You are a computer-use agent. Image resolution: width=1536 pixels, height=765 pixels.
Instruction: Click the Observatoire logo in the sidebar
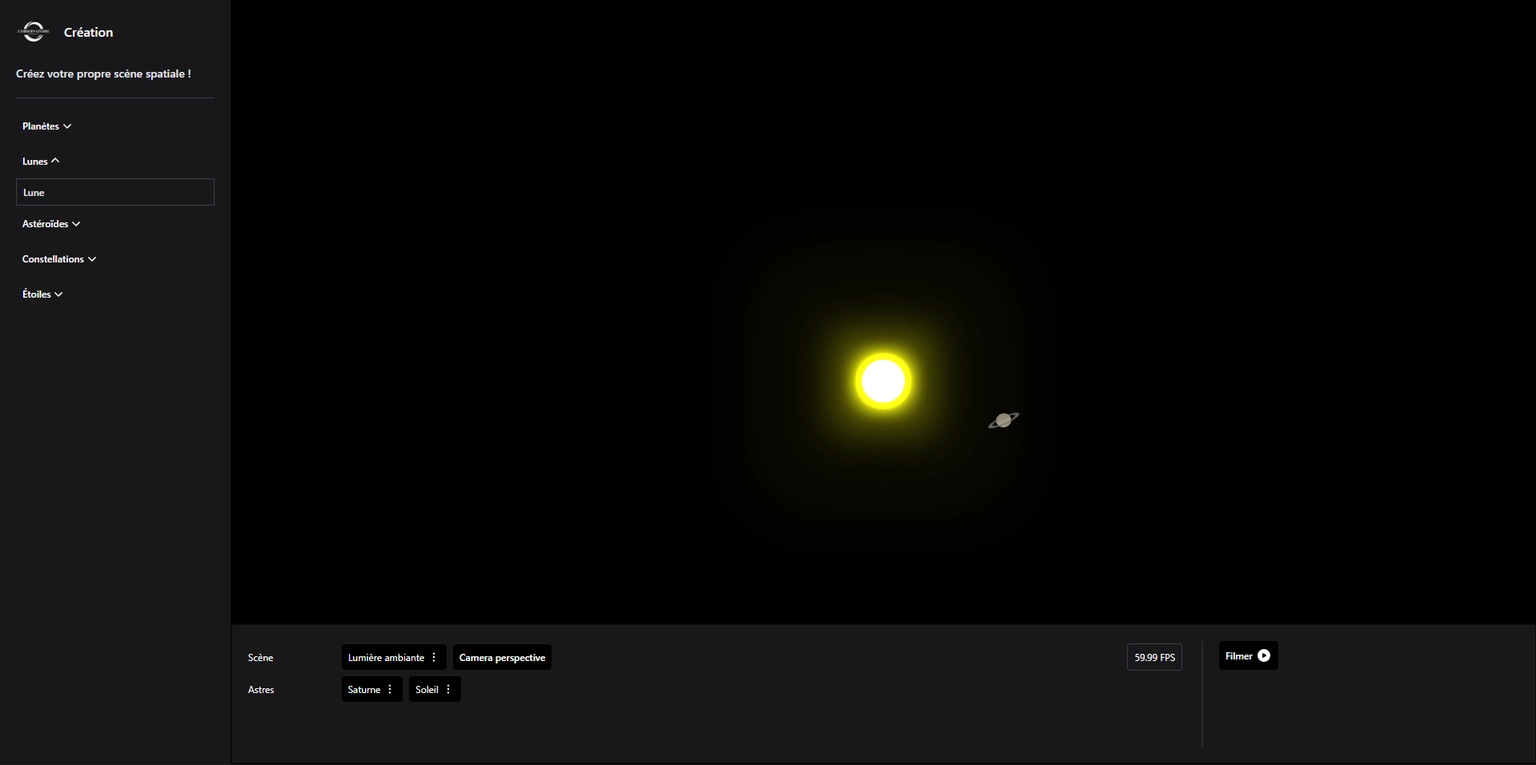(33, 31)
